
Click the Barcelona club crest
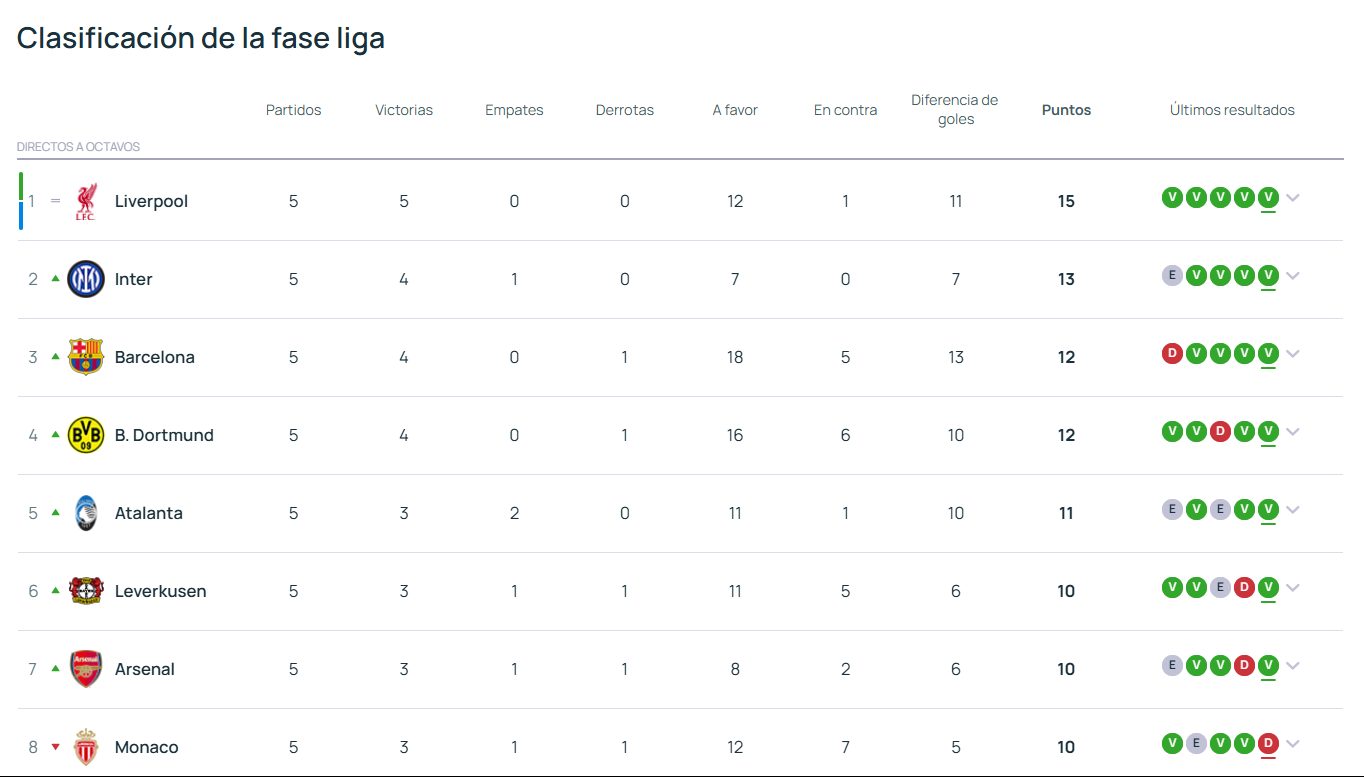[86, 357]
